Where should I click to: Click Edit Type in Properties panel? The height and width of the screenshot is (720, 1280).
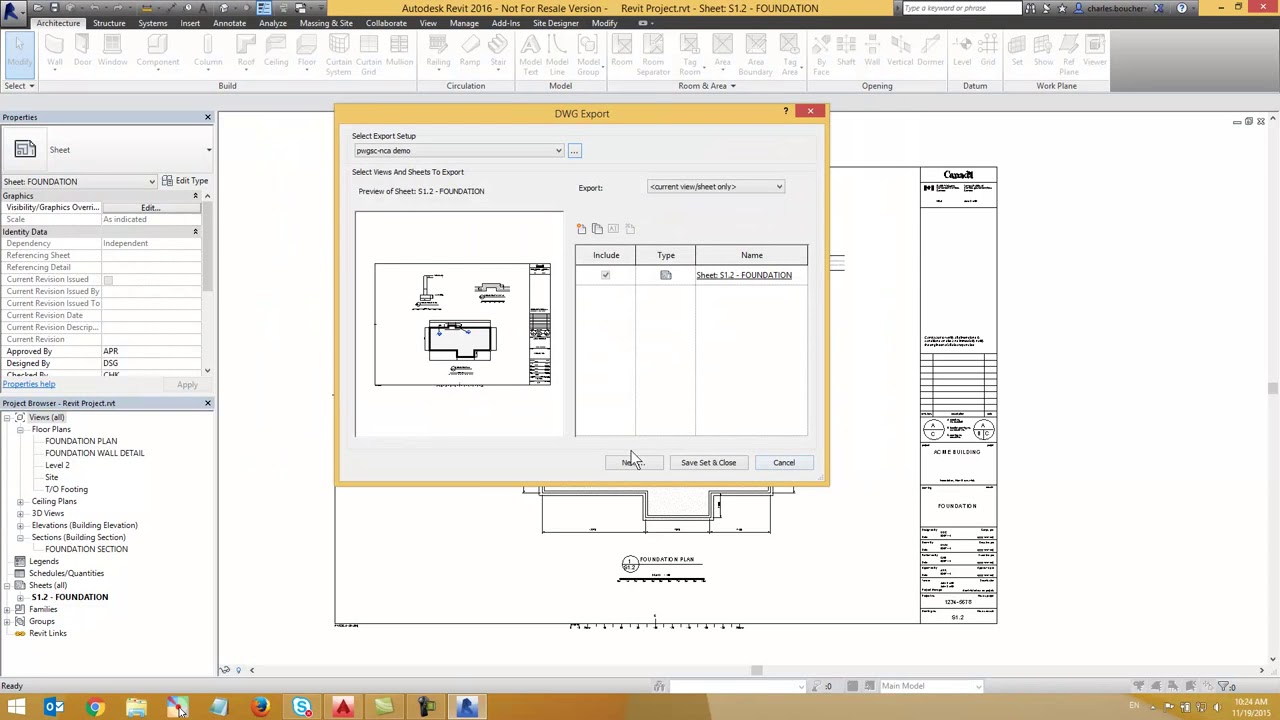pos(185,181)
